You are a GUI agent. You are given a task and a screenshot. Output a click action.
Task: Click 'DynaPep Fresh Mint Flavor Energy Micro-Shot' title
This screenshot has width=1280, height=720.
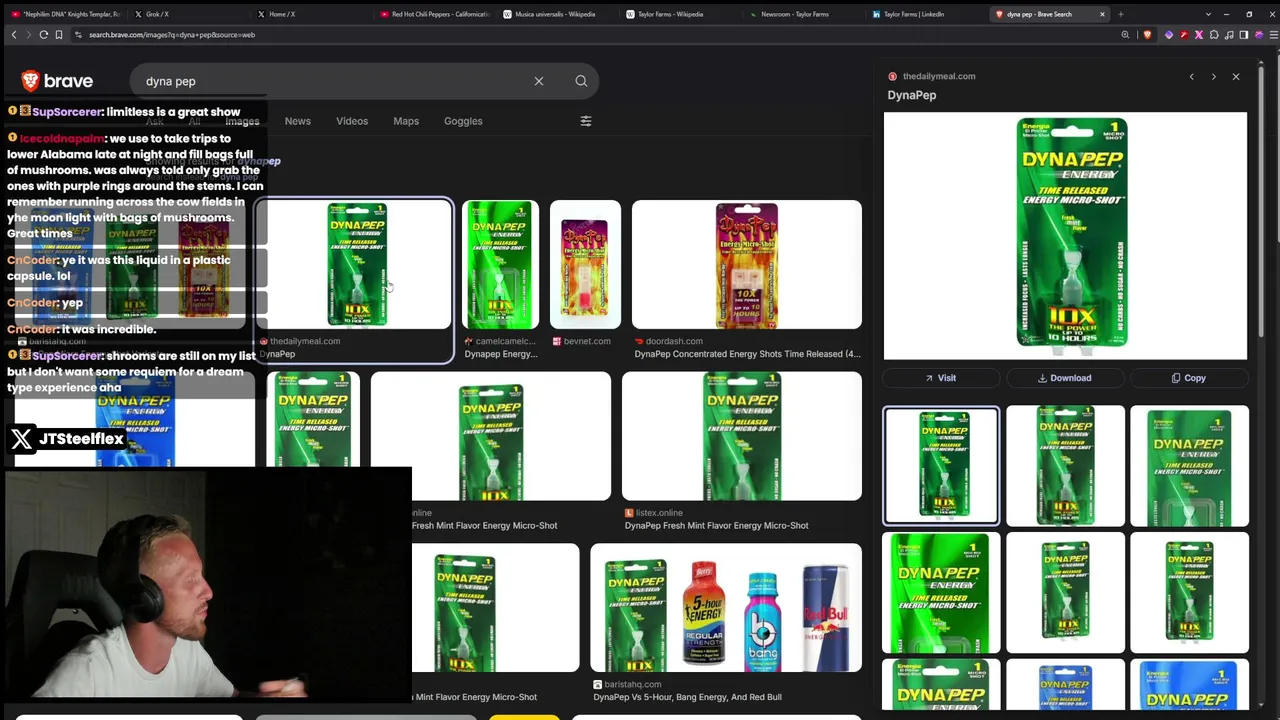tap(716, 525)
